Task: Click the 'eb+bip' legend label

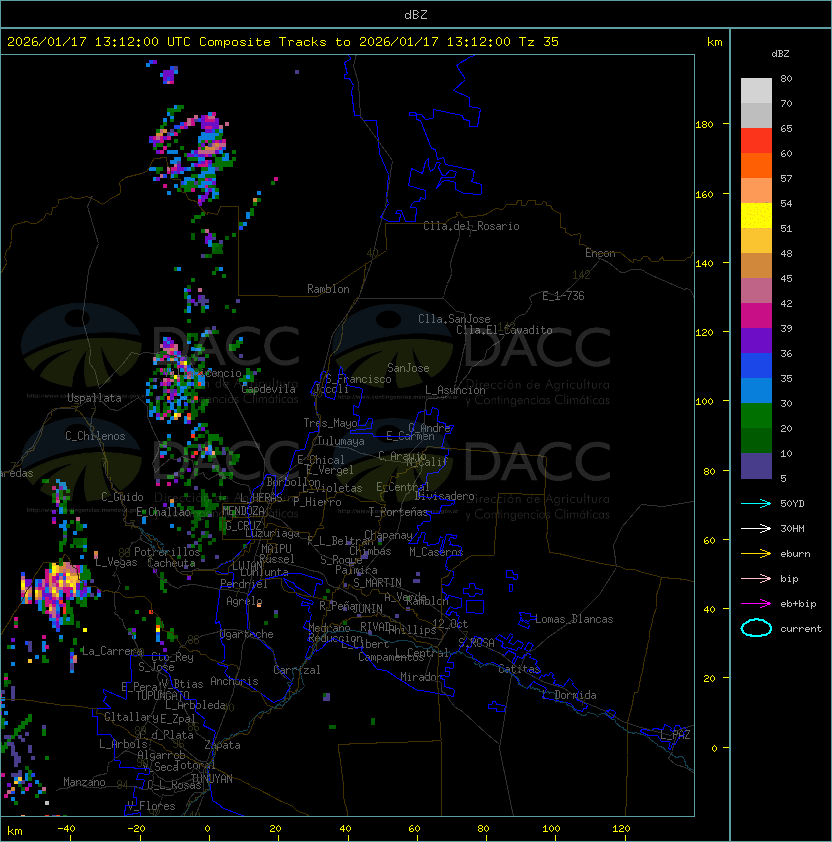Action: (x=798, y=604)
